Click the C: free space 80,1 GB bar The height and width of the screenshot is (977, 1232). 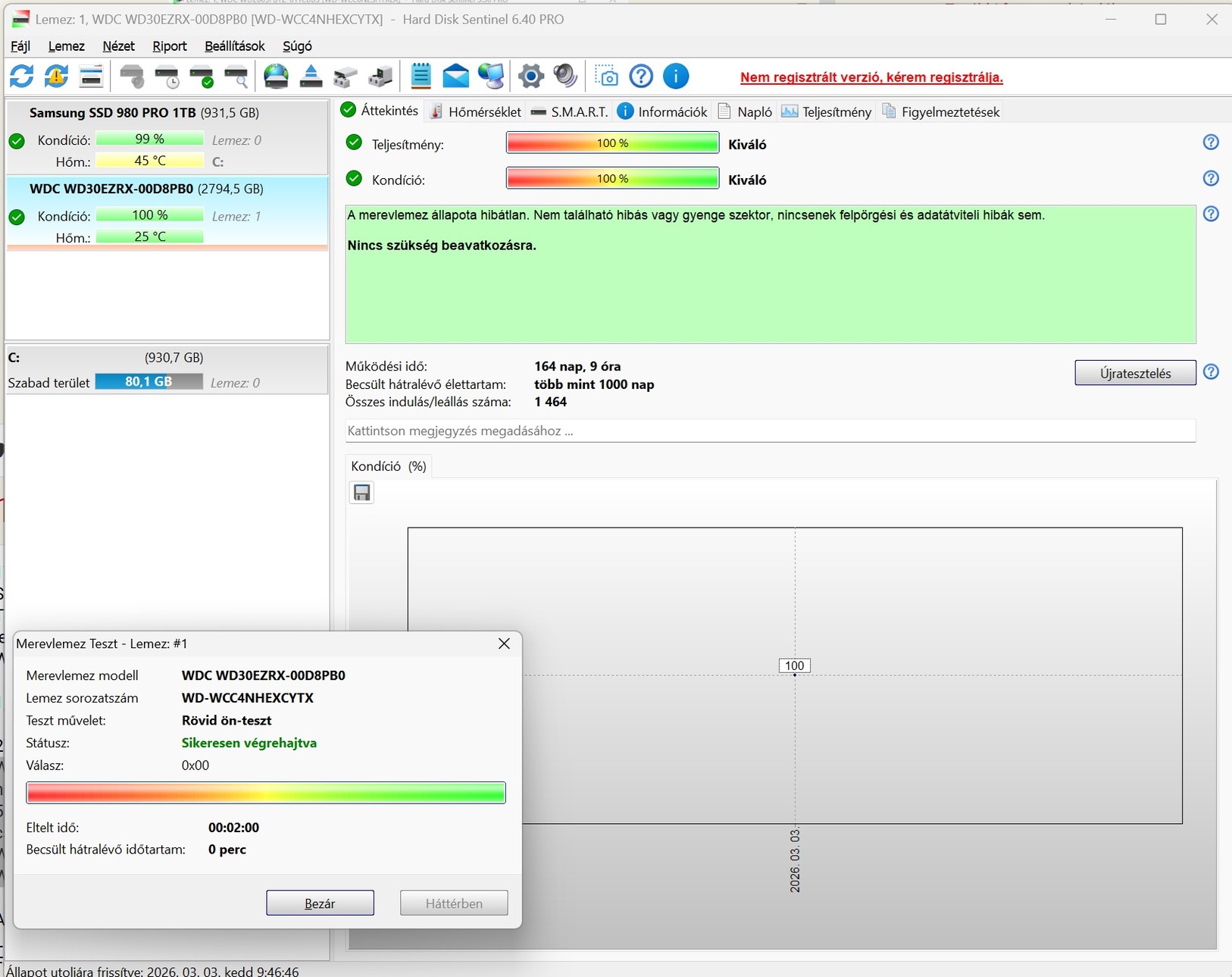[x=149, y=382]
